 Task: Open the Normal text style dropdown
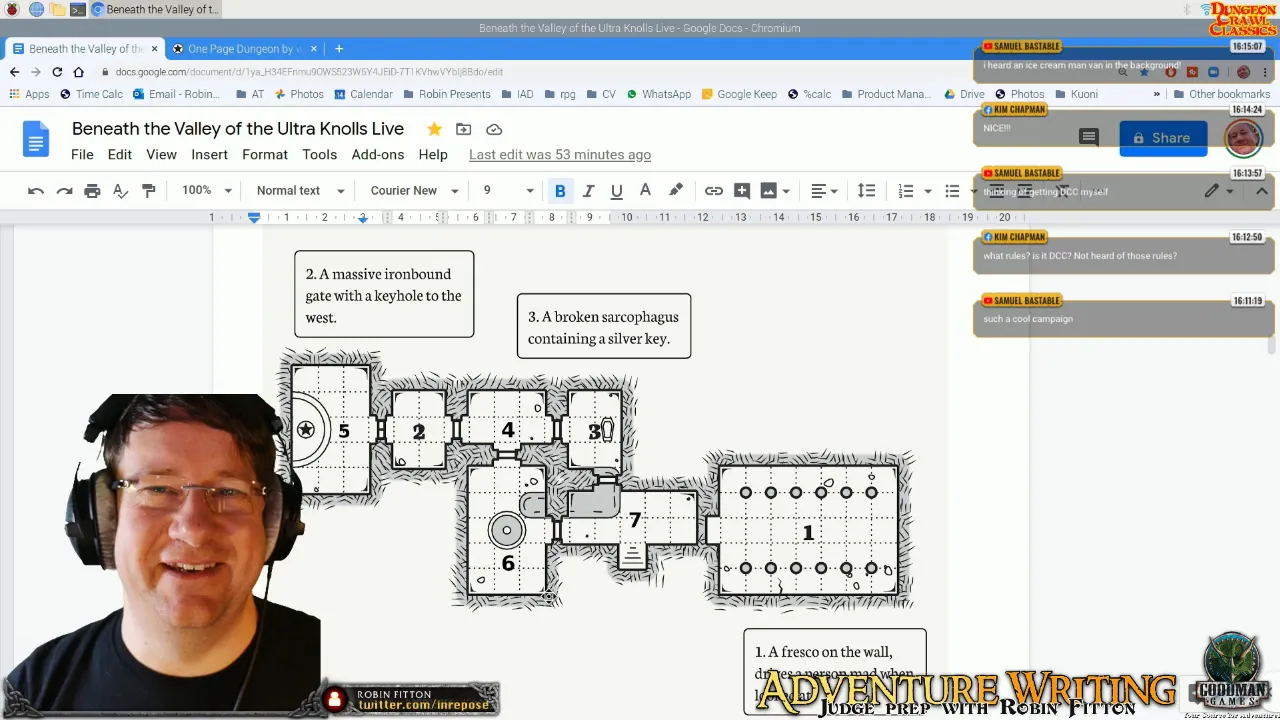click(300, 190)
